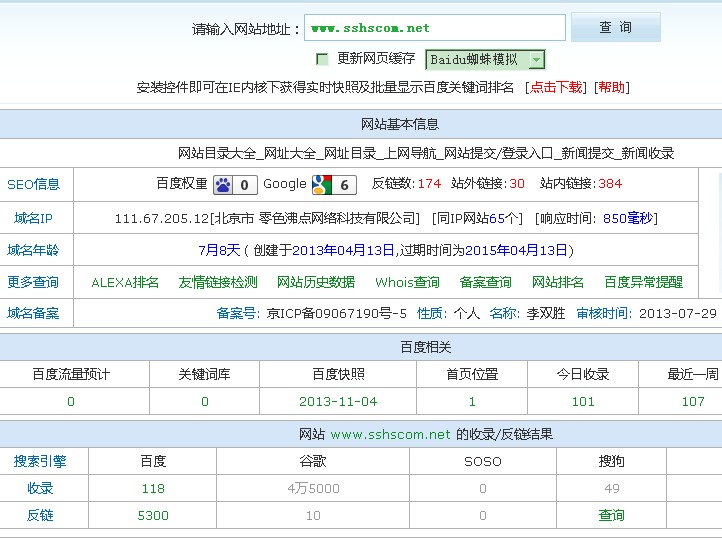
Task: Click the Google PageRank icon
Action: tap(334, 185)
